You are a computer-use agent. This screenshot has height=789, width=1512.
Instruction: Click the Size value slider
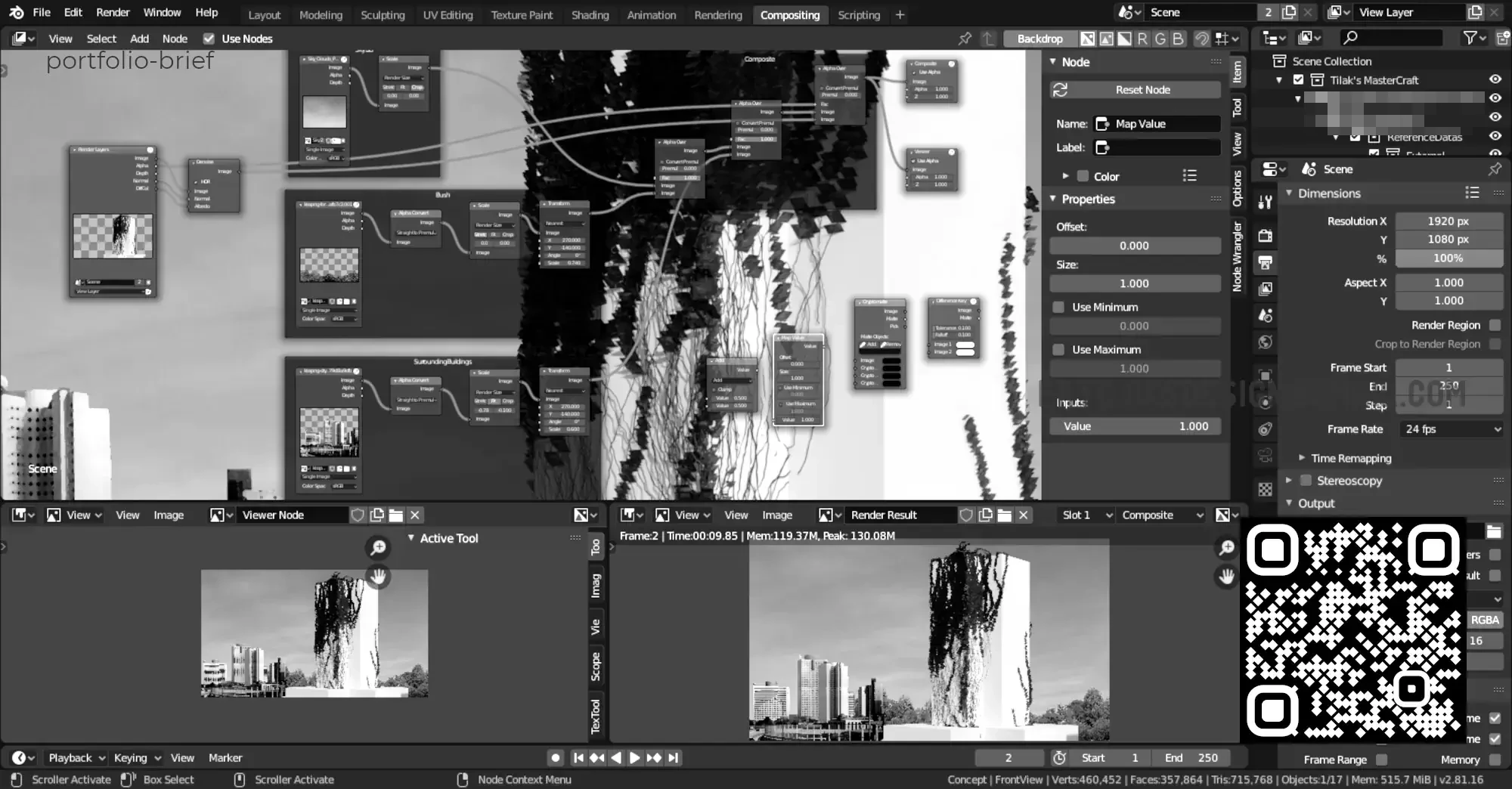(1134, 283)
